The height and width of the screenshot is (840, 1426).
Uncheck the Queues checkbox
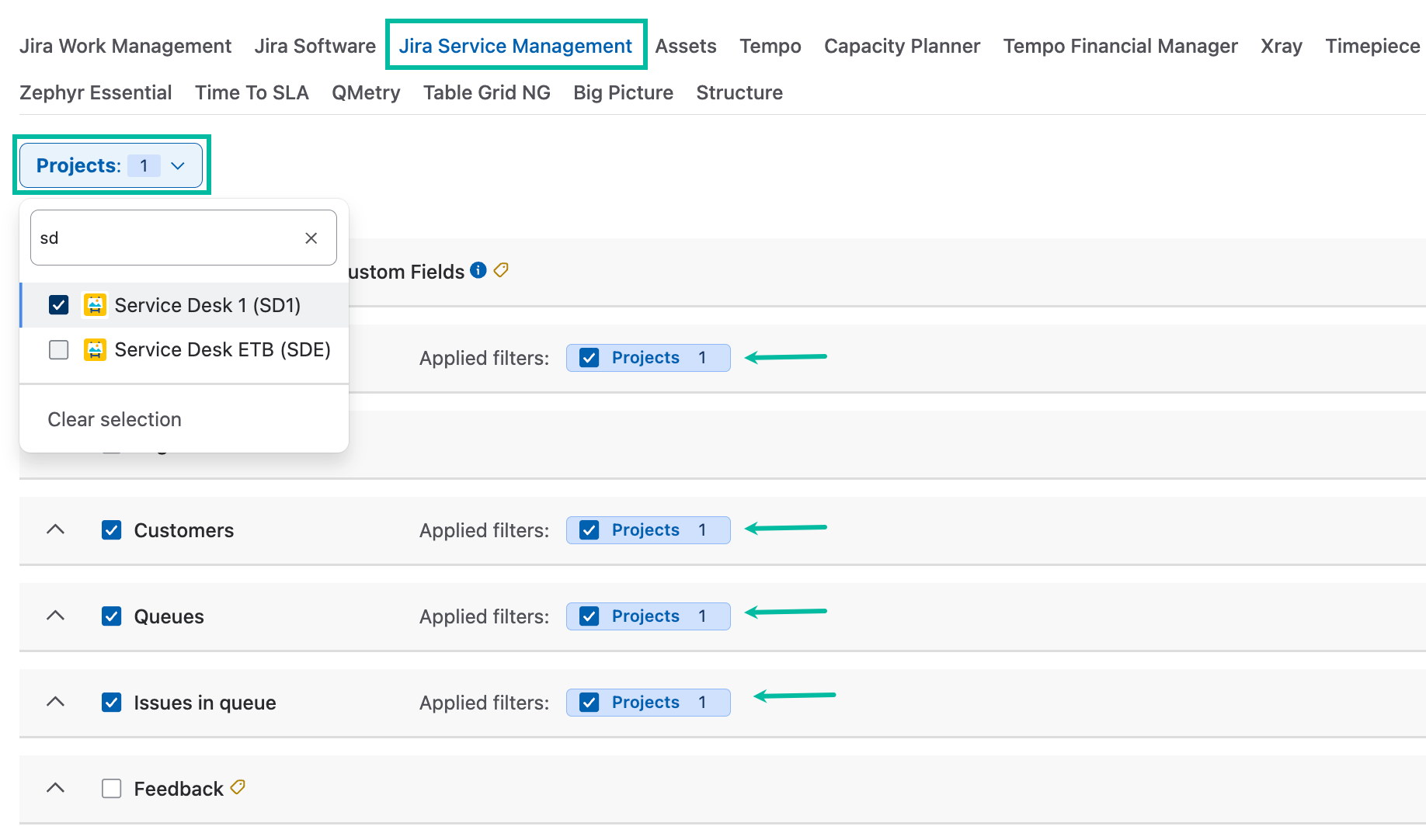click(x=112, y=616)
